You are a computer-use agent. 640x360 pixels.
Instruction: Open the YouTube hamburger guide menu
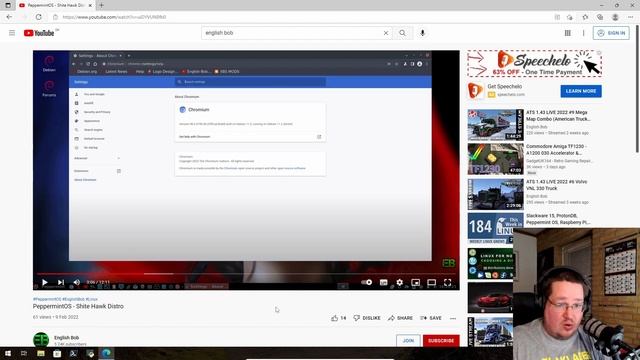12,33
